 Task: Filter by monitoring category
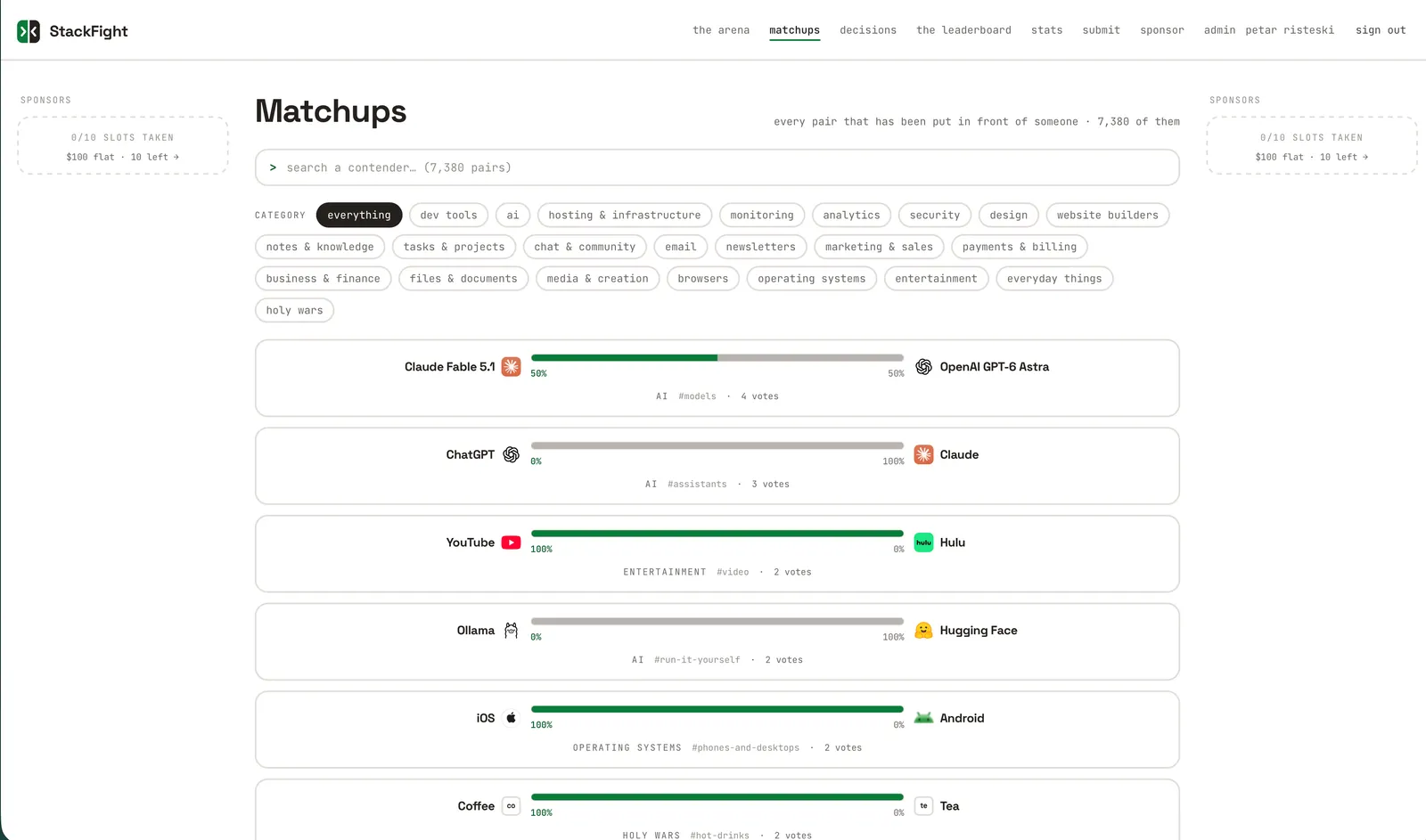[x=762, y=215]
